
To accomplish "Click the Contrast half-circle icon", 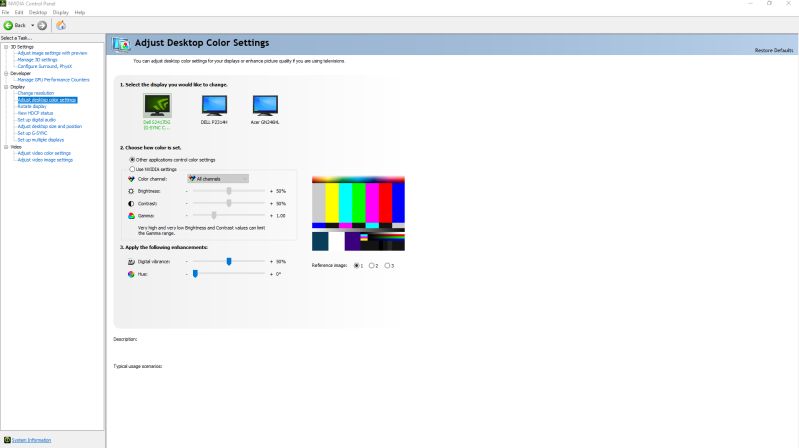I will 131,203.
